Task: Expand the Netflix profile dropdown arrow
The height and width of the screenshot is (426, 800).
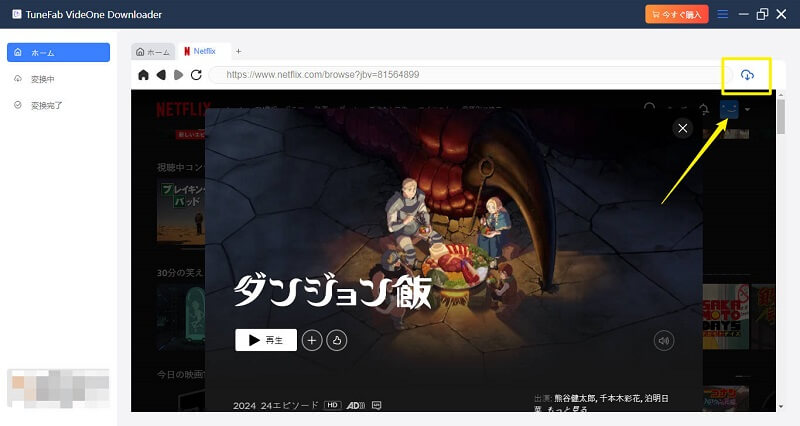Action: tap(747, 109)
